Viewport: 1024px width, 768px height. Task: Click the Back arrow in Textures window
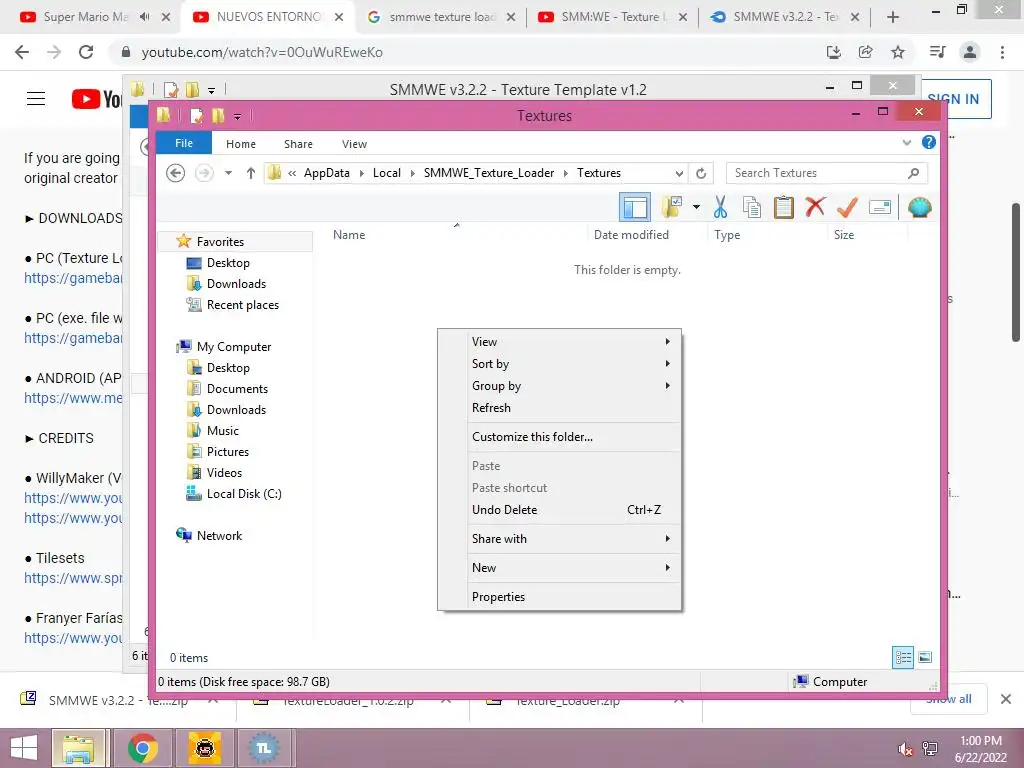click(175, 173)
